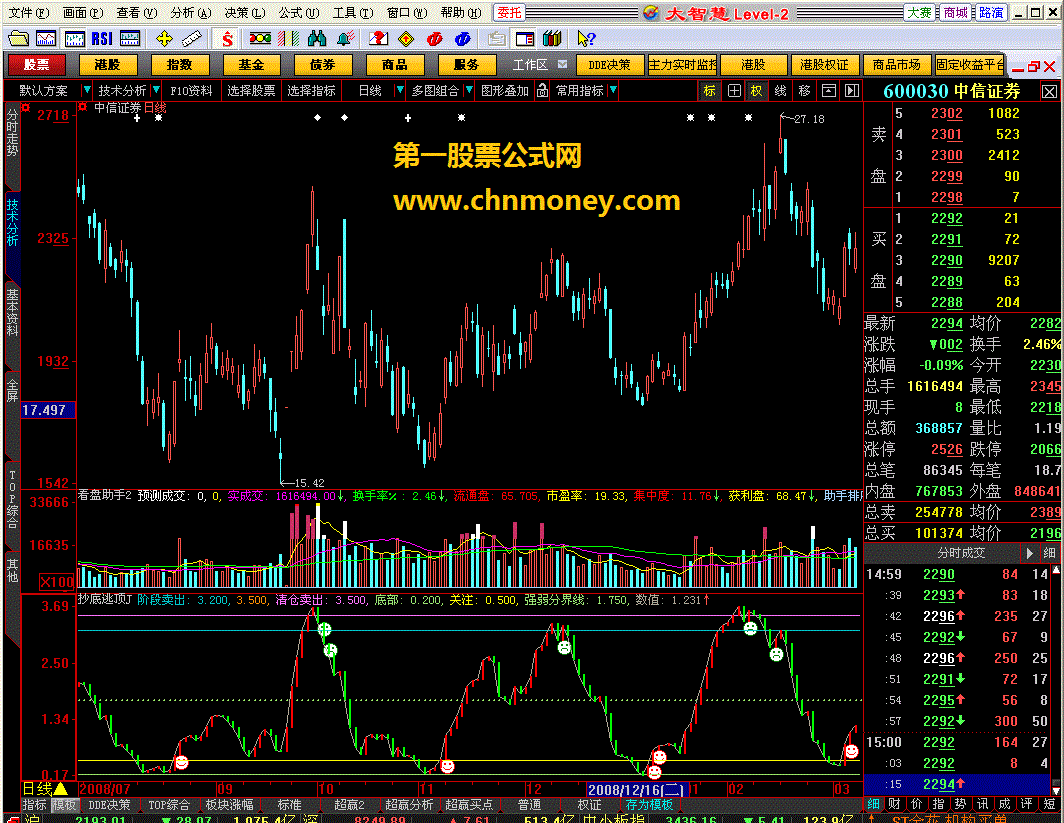Image resolution: width=1064 pixels, height=823 pixels.
Task: Click the arrow with question mark help icon
Action: pos(586,39)
